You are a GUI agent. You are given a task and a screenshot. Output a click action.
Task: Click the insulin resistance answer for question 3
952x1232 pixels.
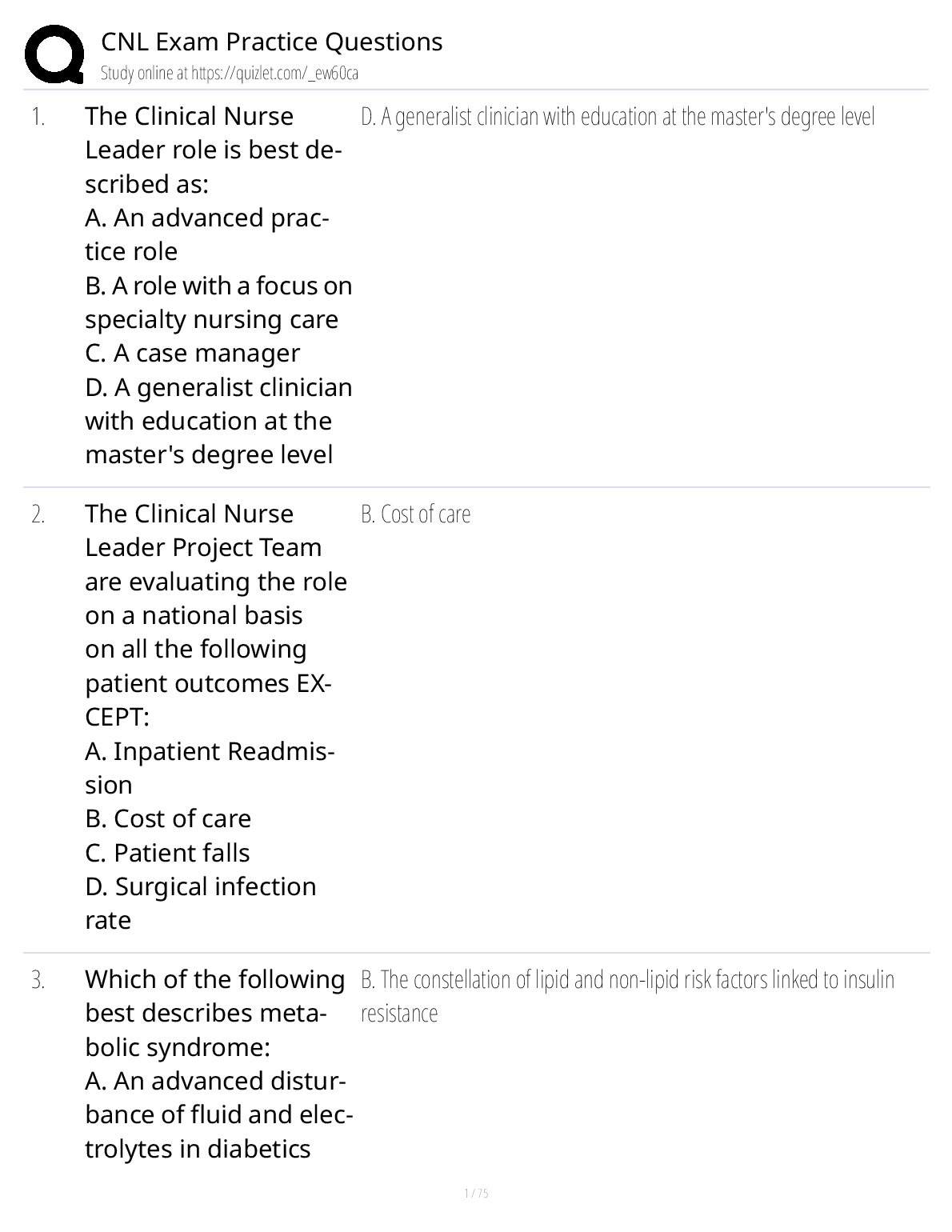(626, 996)
